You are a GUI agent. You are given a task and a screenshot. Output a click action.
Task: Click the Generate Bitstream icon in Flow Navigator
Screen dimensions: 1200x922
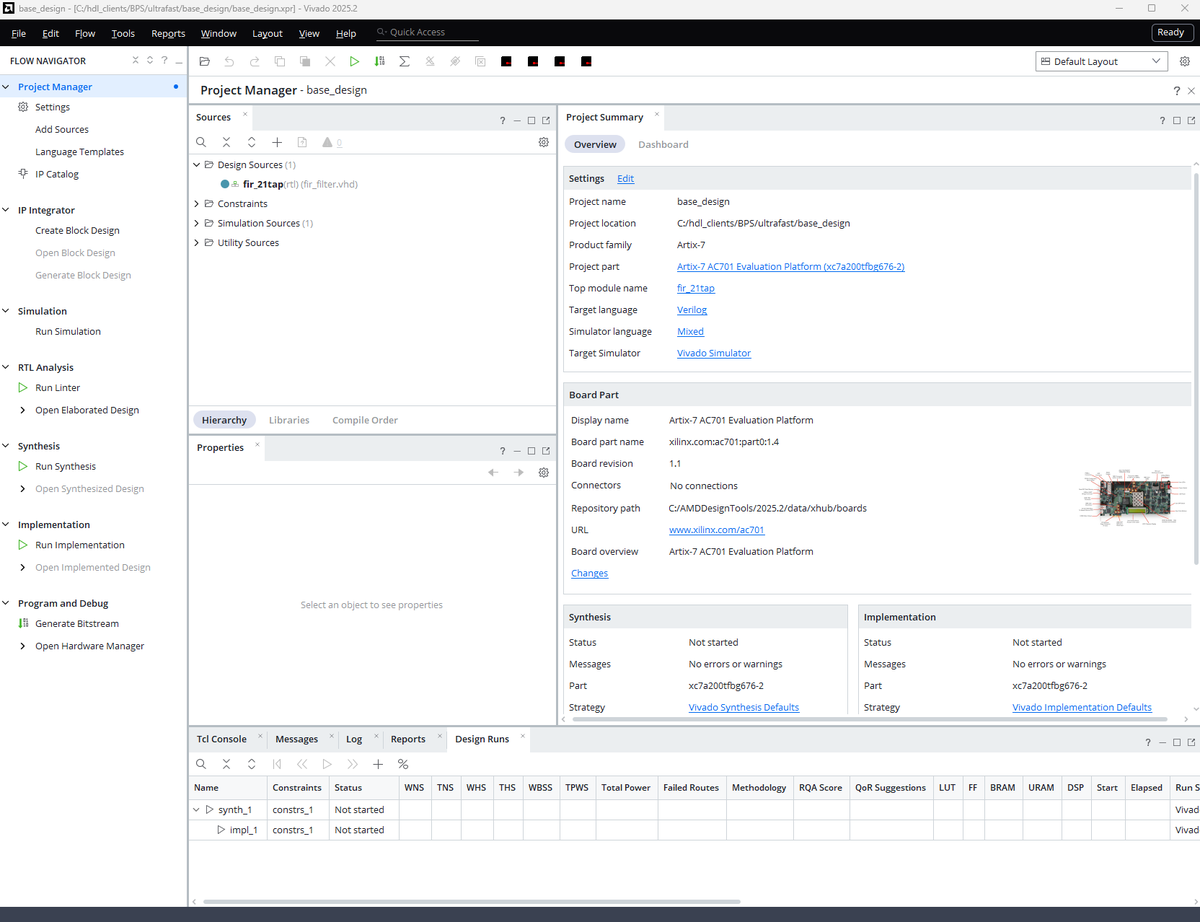23,623
